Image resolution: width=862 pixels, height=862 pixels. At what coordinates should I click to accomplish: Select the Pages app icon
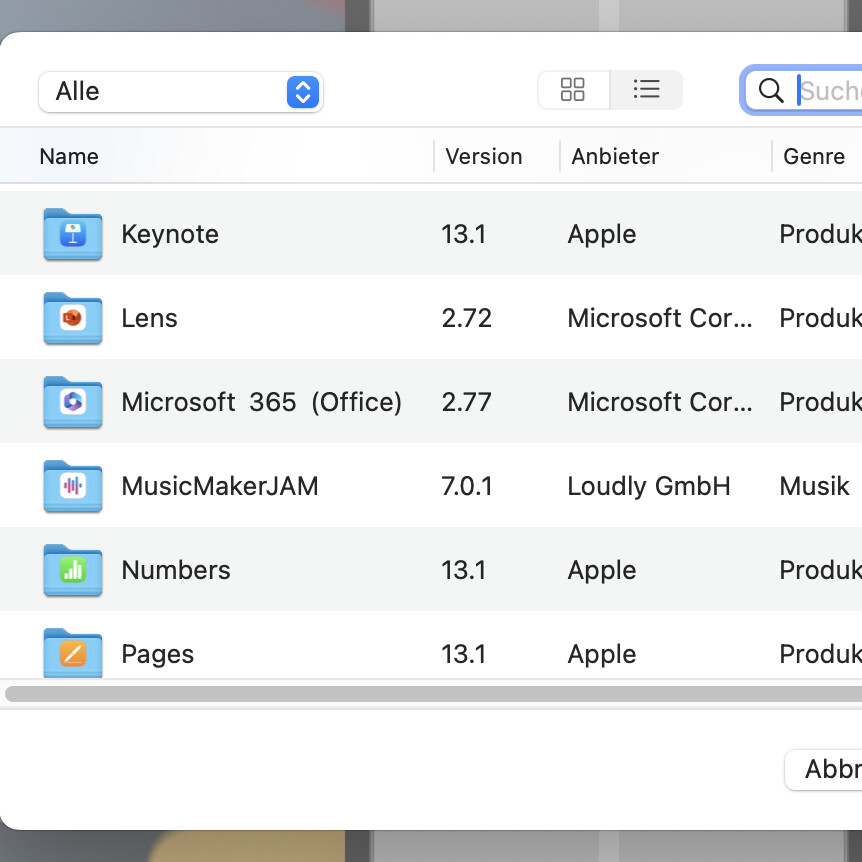click(72, 654)
